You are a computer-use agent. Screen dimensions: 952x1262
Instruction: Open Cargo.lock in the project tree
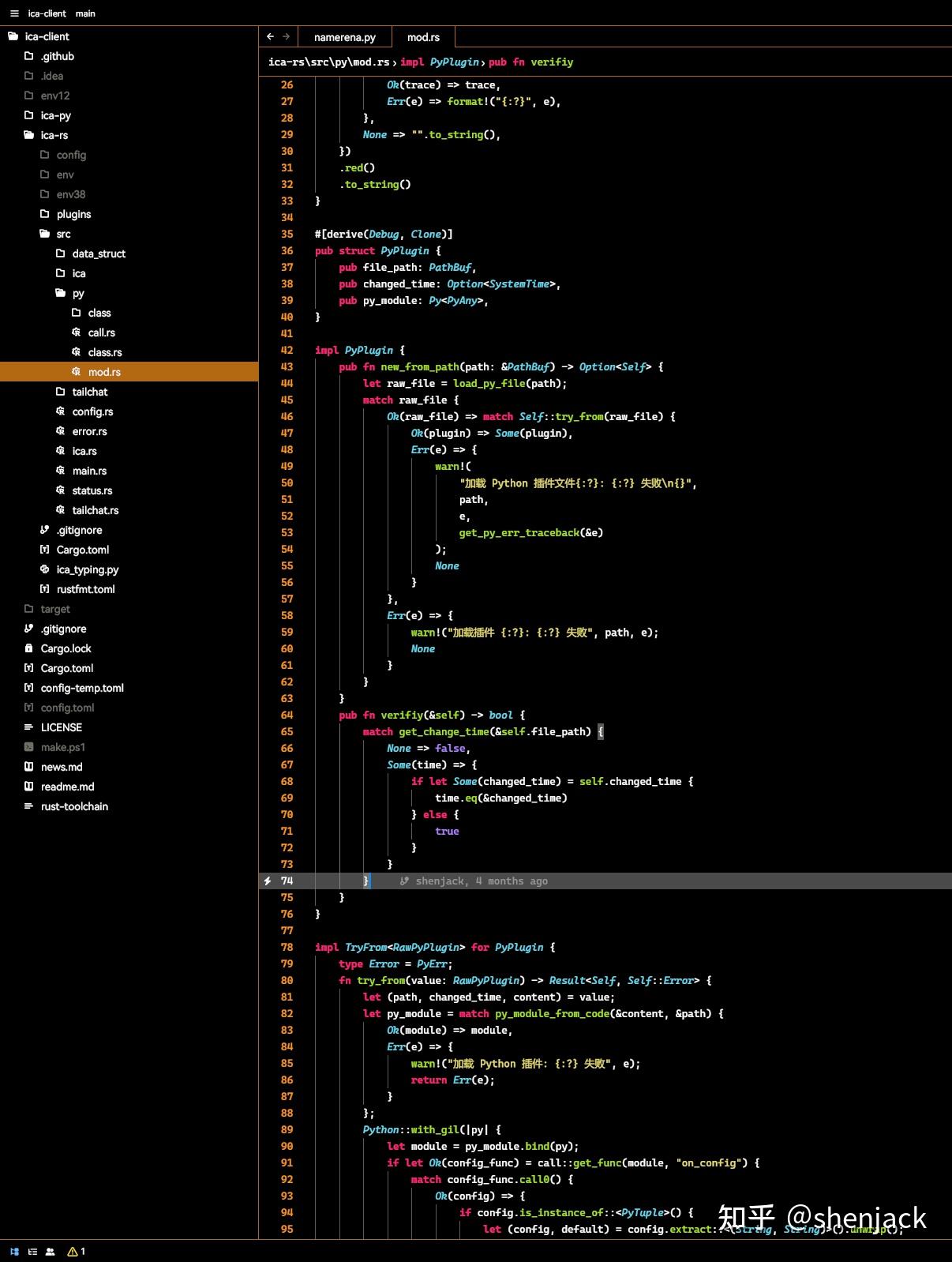coord(66,648)
